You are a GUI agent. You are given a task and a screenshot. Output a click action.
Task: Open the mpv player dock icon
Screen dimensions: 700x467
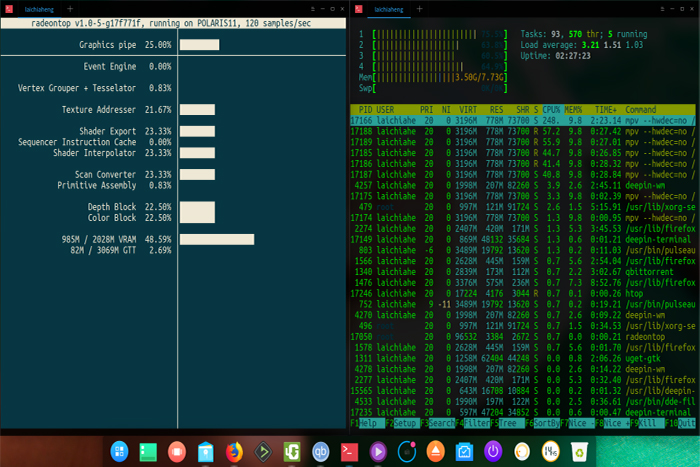pyautogui.click(x=378, y=452)
